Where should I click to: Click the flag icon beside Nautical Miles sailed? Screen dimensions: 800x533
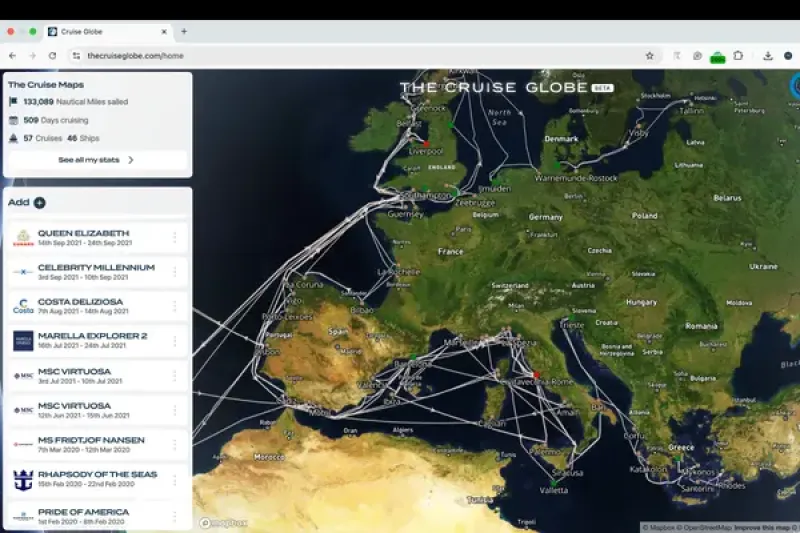(13, 101)
